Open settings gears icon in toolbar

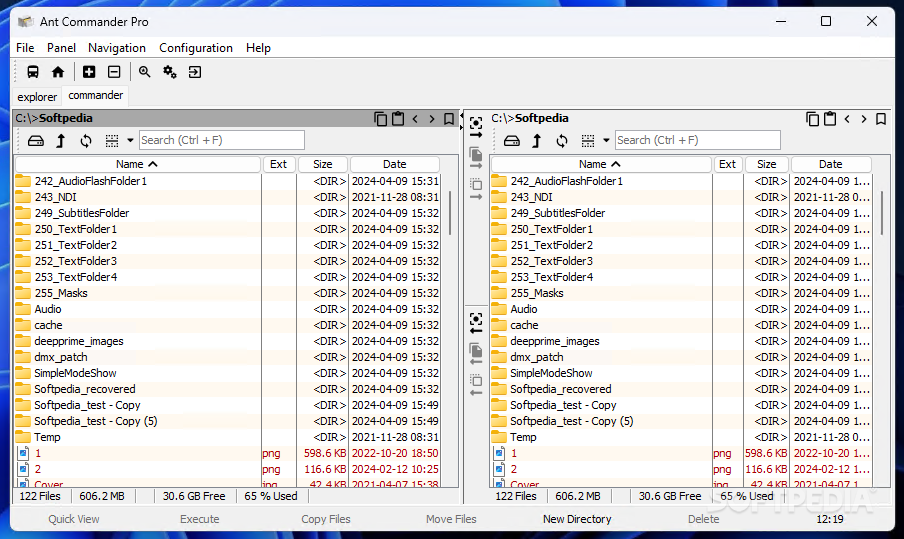[170, 72]
